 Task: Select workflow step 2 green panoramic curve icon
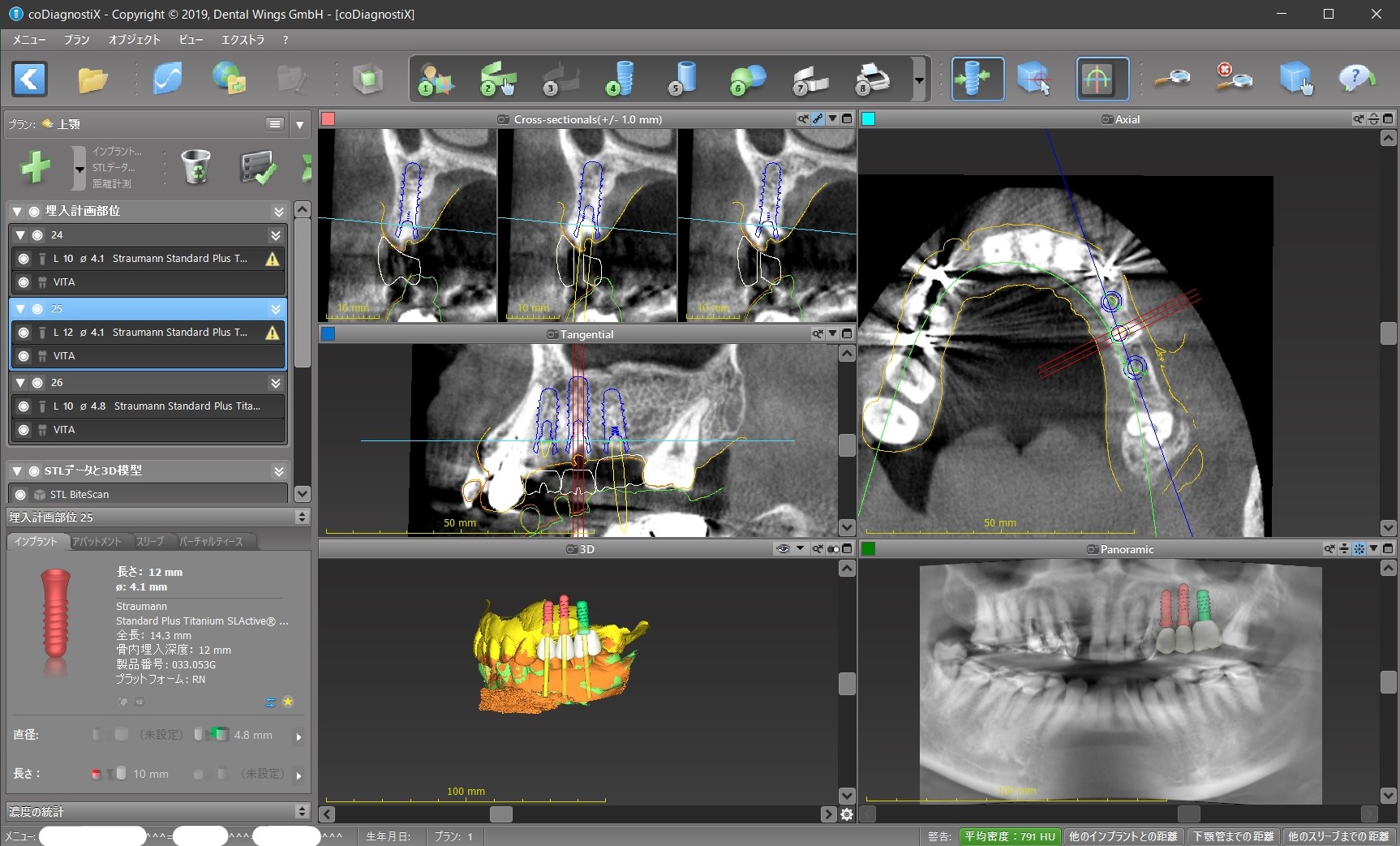(498, 79)
